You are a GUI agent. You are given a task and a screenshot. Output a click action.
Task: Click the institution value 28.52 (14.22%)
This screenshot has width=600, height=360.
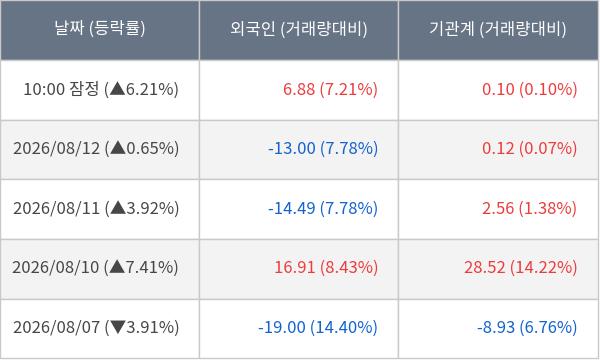pos(521,268)
